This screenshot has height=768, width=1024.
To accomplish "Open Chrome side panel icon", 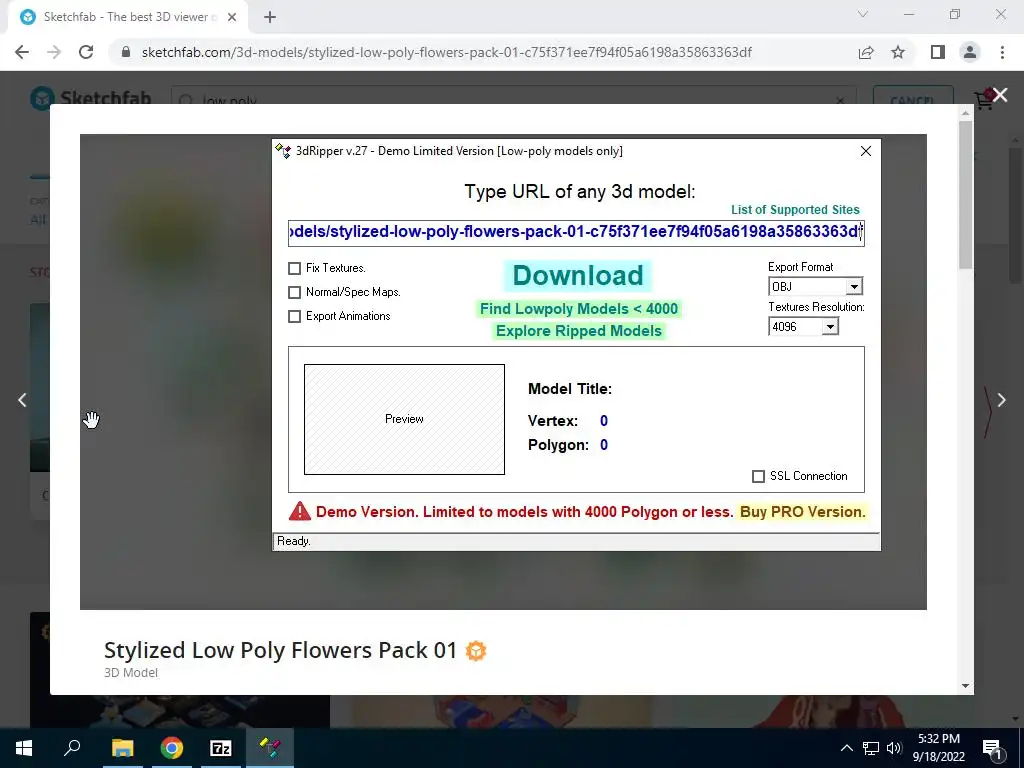I will pos(938,52).
